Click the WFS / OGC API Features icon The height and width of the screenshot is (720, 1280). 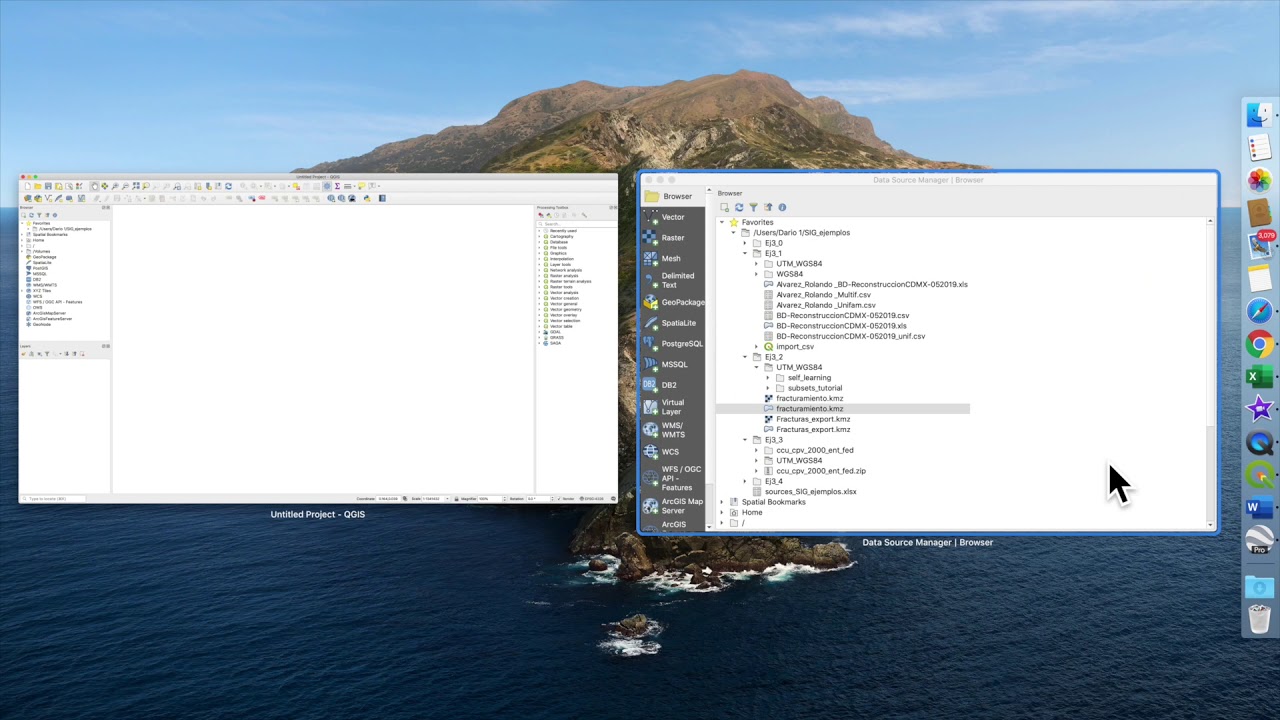651,478
